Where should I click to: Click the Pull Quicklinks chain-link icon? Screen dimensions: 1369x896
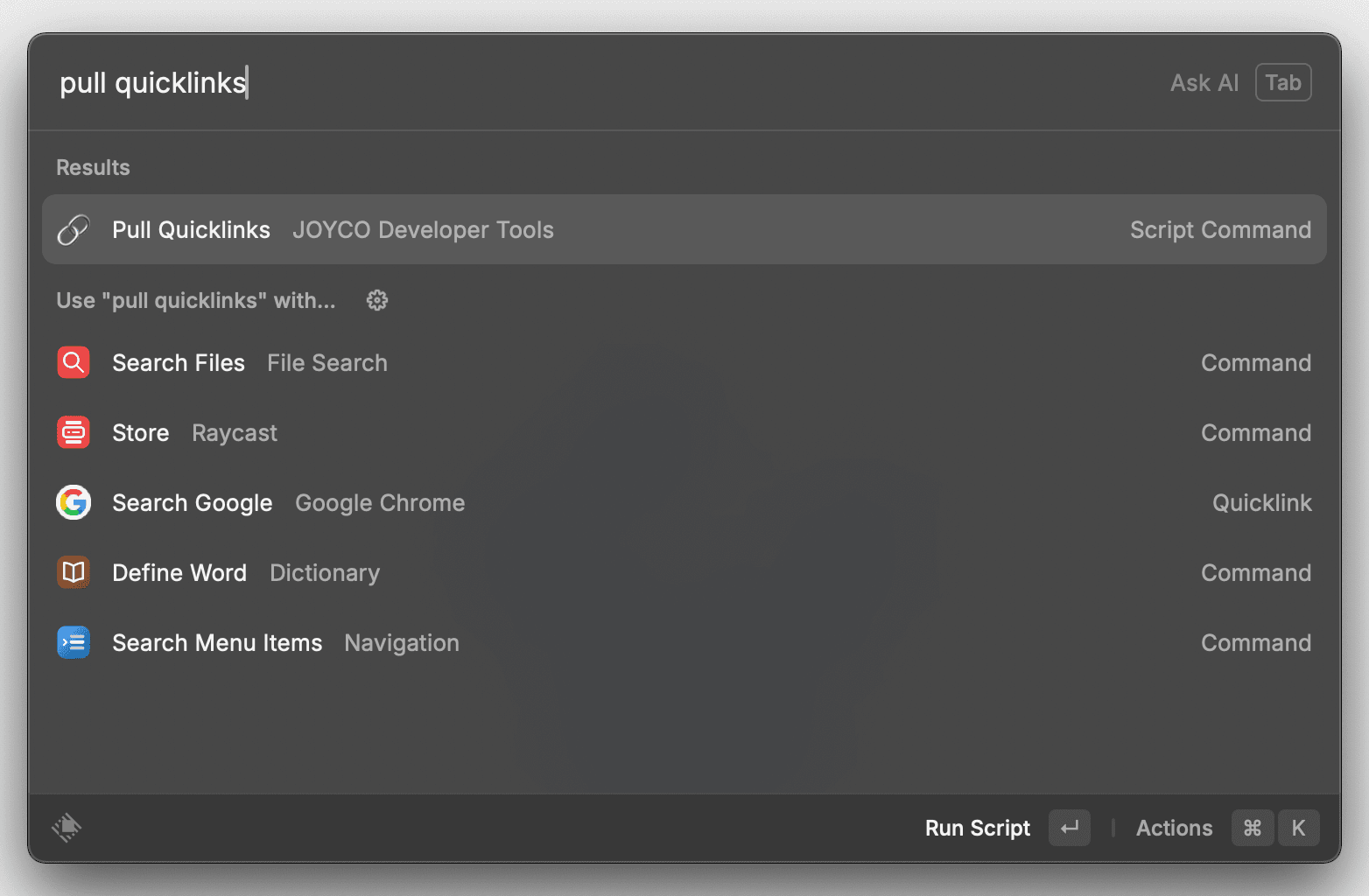click(74, 229)
